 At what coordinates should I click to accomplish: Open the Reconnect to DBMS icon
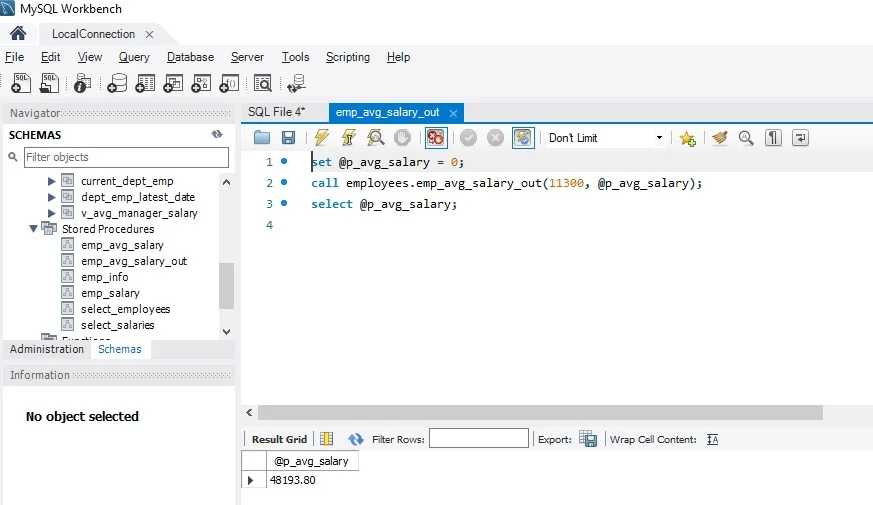click(x=295, y=84)
